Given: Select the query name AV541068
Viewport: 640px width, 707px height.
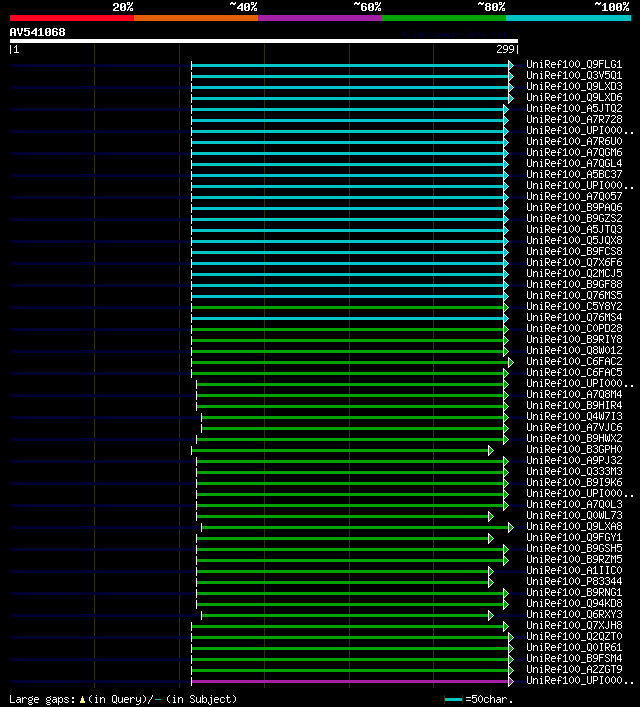Looking at the screenshot, I should tap(37, 32).
